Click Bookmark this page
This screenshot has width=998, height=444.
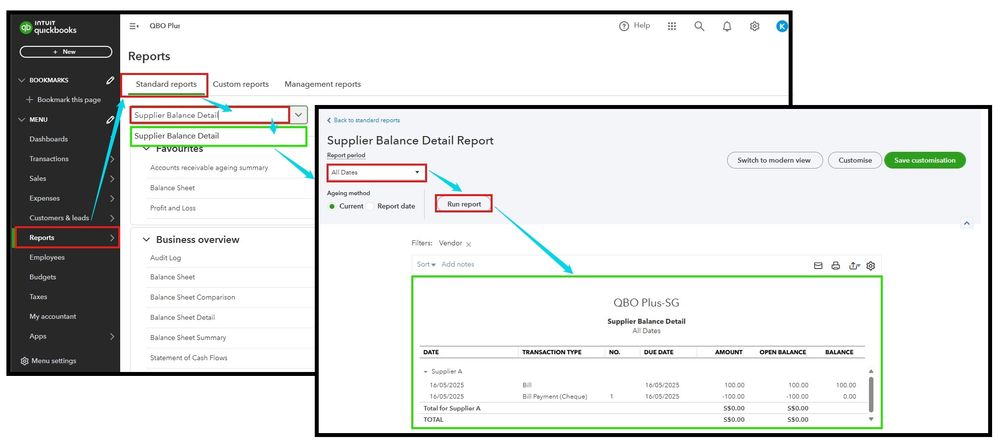pyautogui.click(x=63, y=100)
